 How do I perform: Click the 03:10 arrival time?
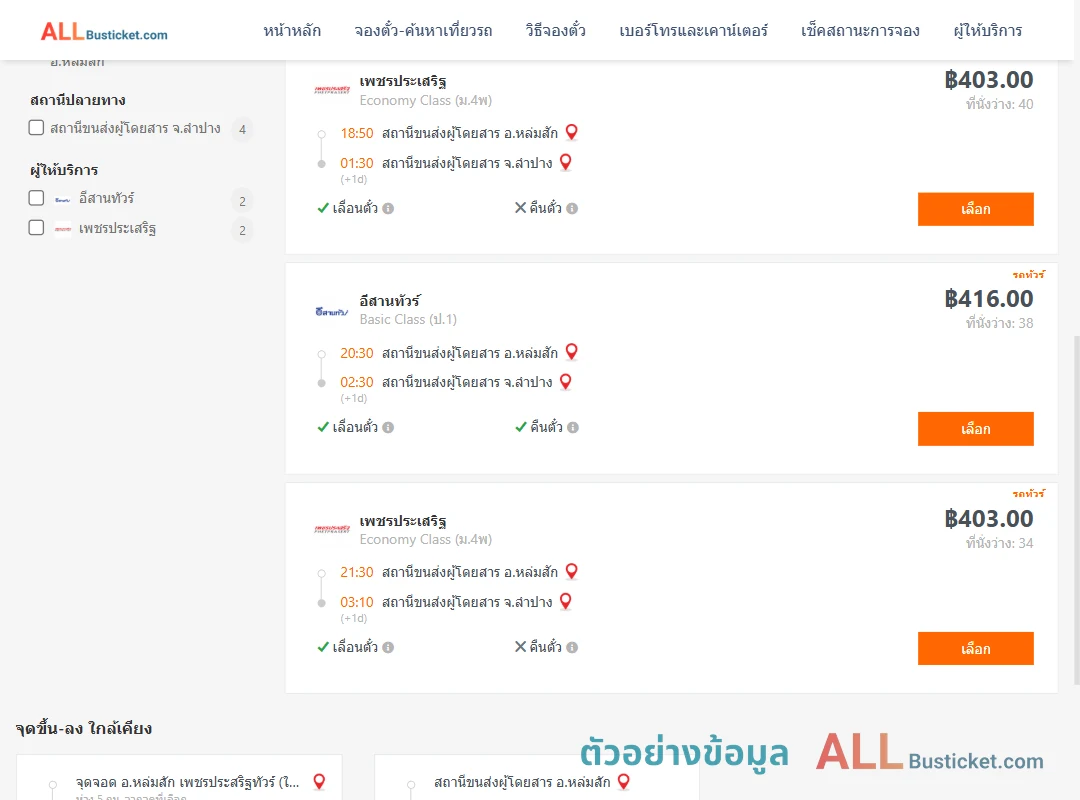(x=357, y=602)
